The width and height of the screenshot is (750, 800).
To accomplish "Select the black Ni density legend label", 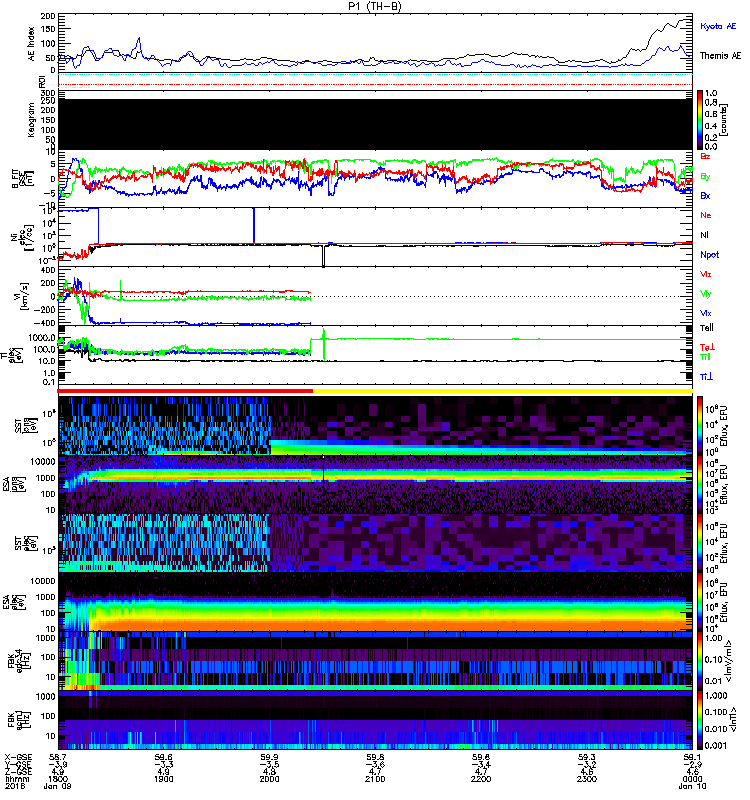I will point(705,235).
